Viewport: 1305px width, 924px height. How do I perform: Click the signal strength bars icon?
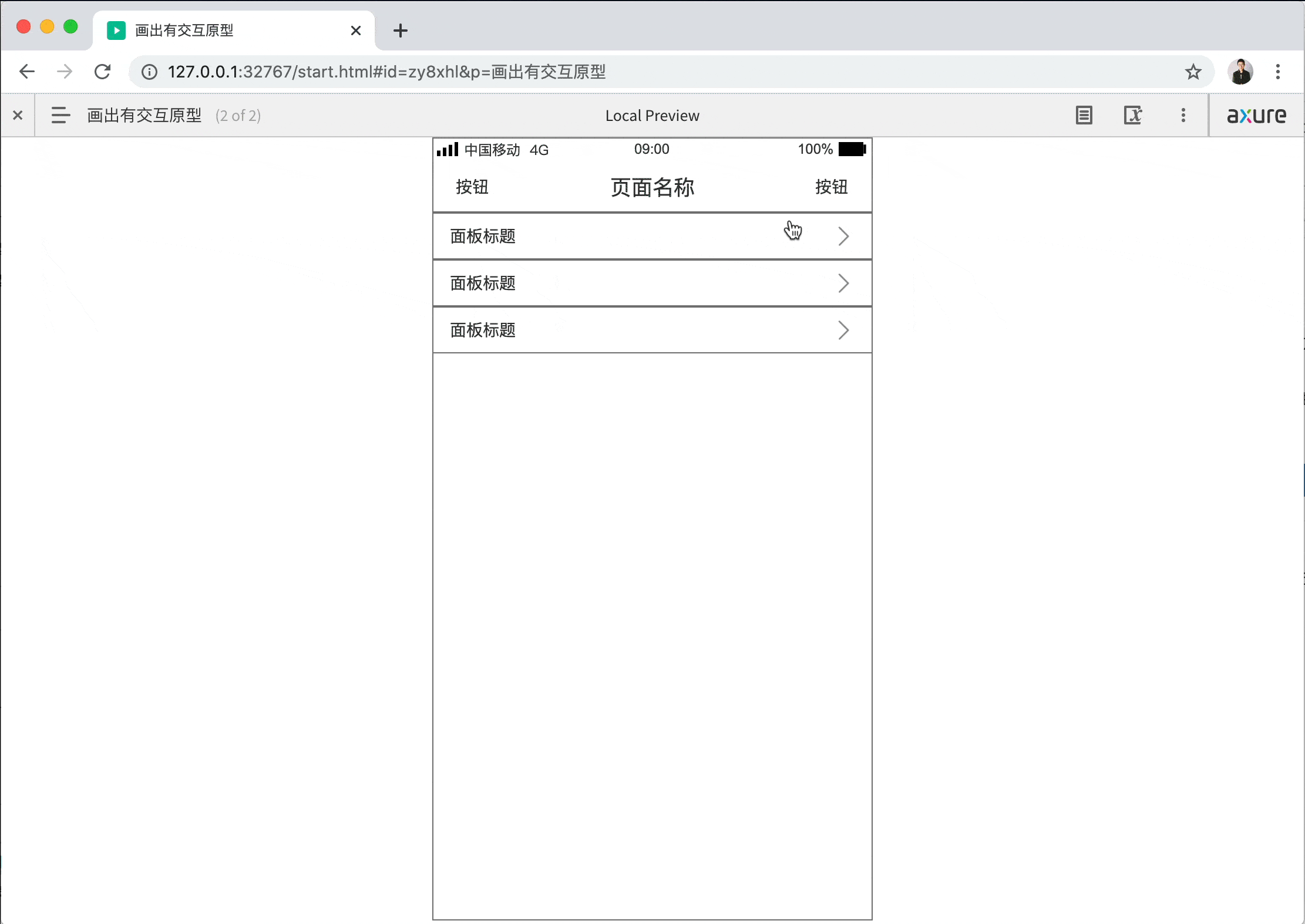(448, 149)
